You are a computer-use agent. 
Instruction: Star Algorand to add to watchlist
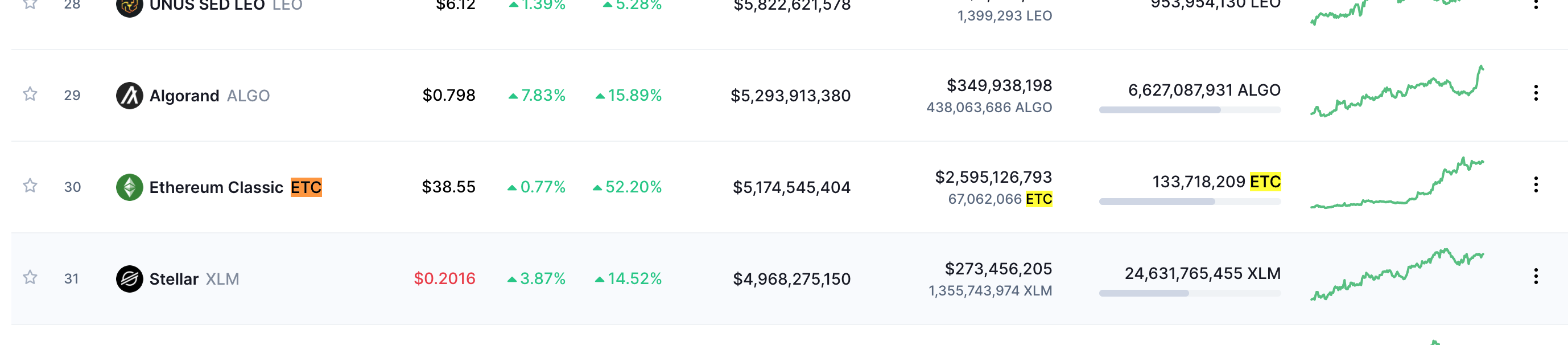pyautogui.click(x=30, y=94)
